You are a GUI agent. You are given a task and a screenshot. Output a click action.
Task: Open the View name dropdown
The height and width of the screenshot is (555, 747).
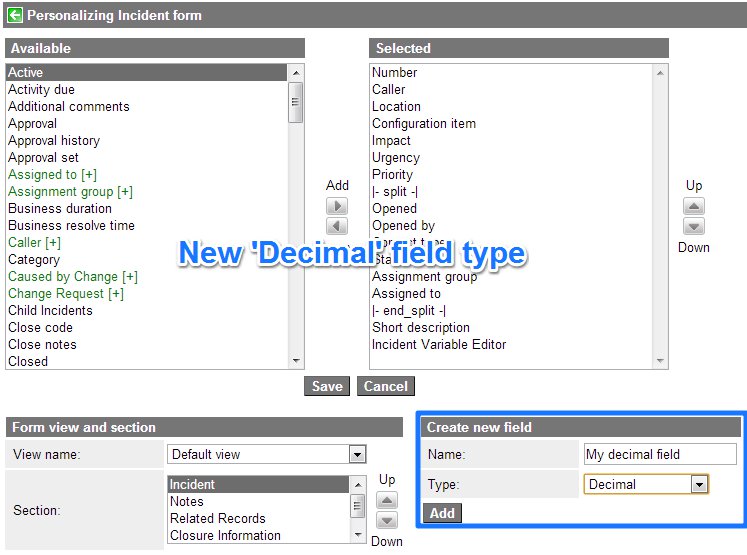[357, 455]
